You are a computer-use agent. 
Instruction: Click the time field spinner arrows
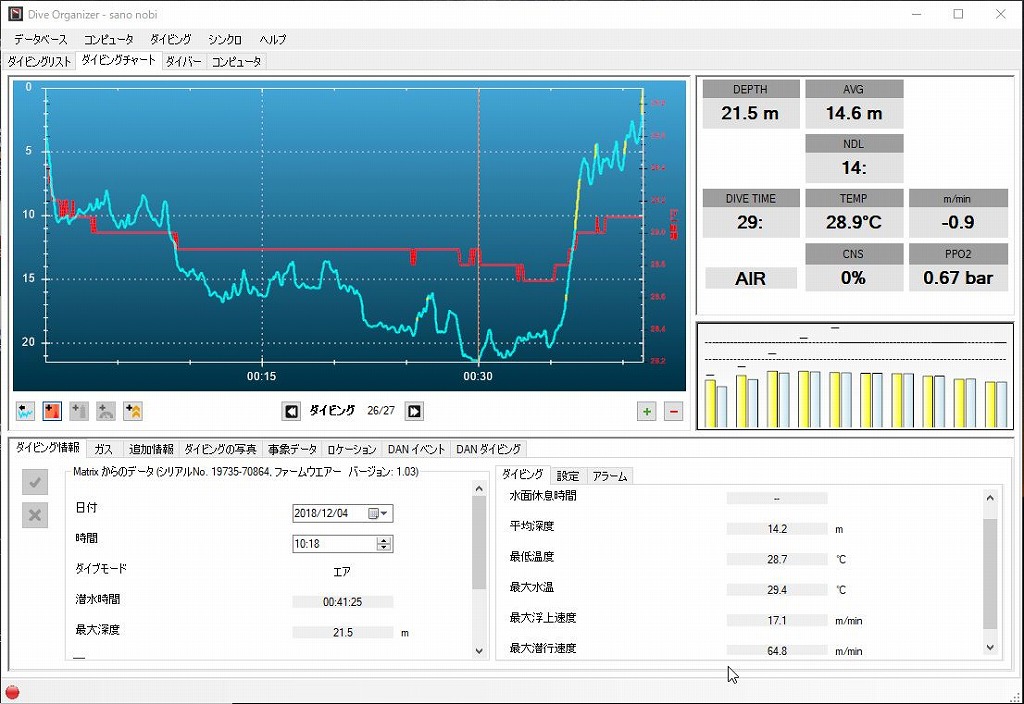click(383, 544)
